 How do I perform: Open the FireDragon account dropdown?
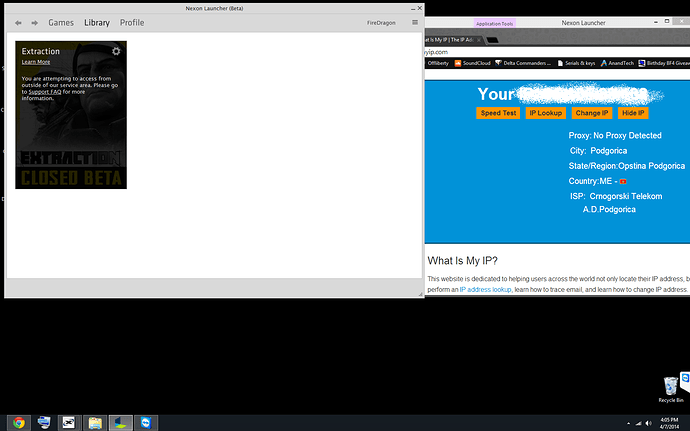point(382,22)
